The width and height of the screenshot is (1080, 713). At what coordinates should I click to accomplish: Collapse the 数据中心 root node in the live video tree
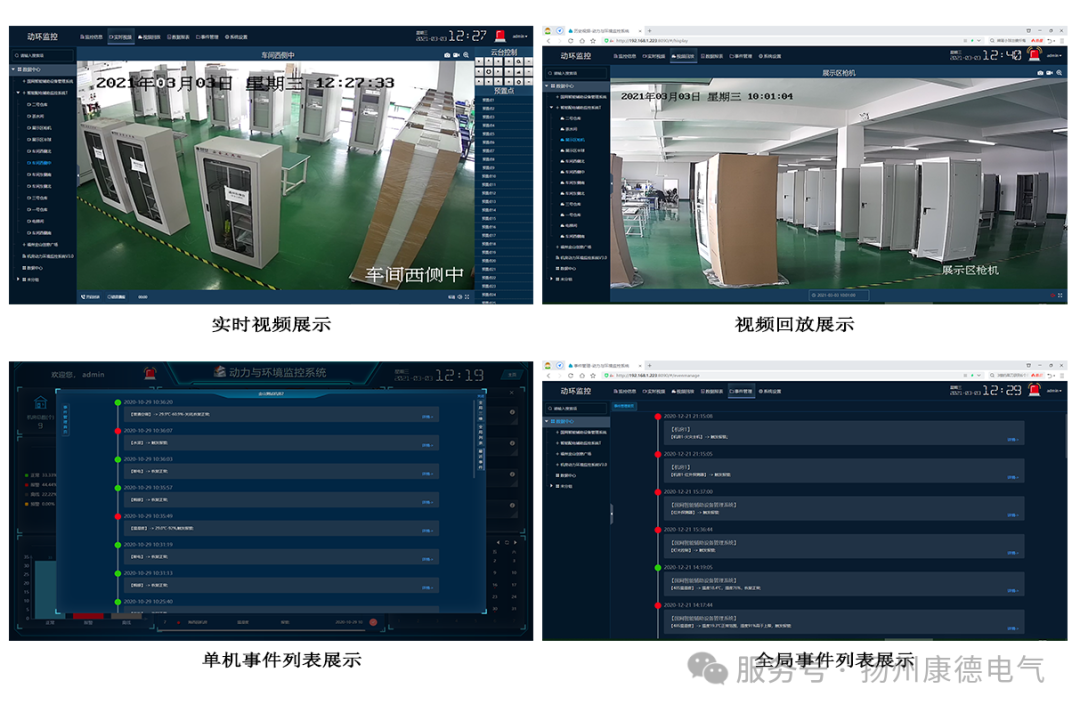click(13, 70)
